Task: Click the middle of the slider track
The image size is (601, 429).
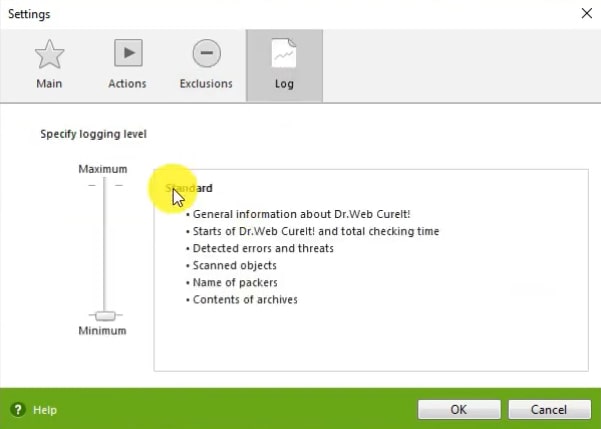Action: tap(104, 245)
